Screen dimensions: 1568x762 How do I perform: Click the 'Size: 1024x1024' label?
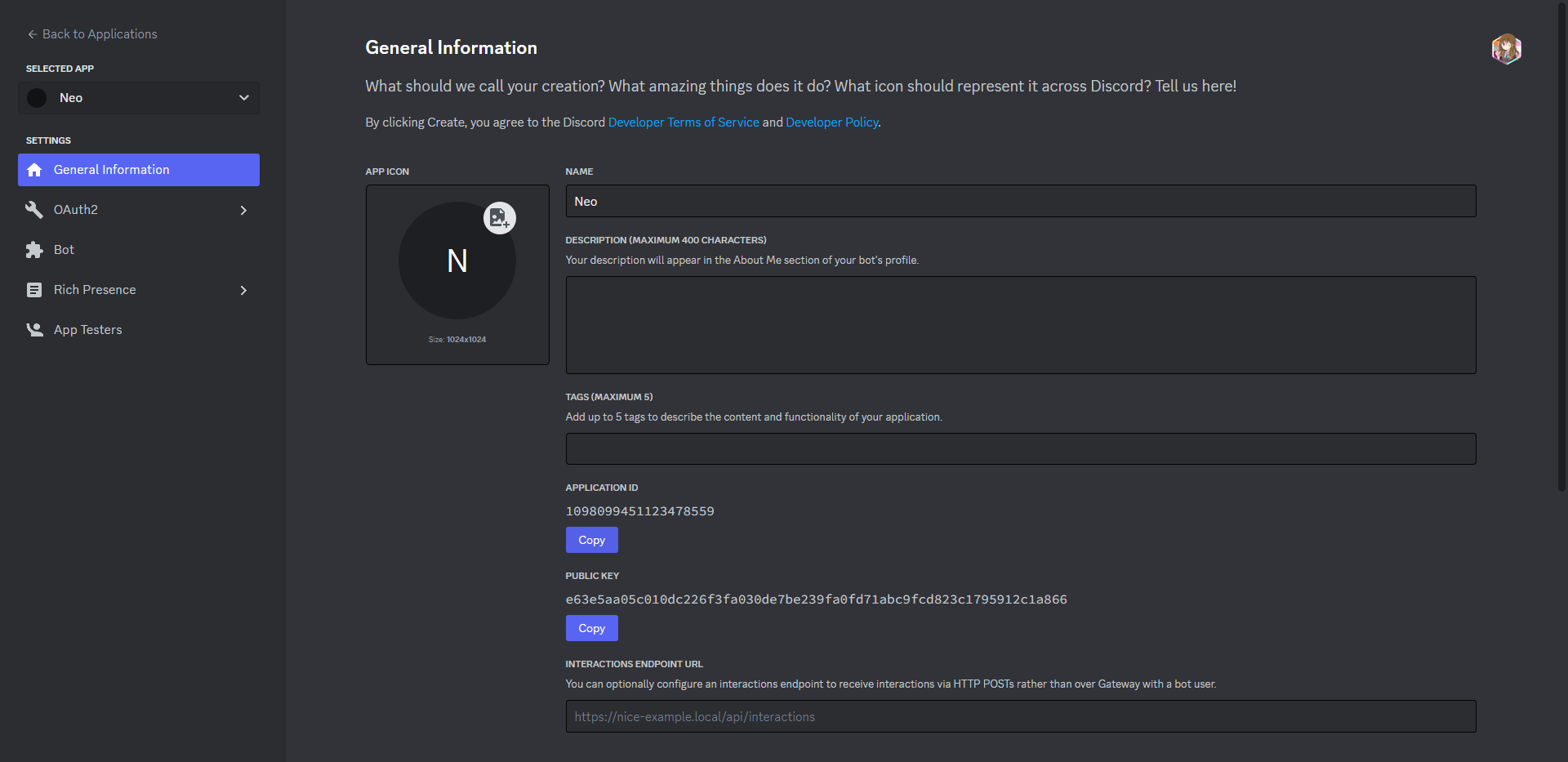click(x=457, y=340)
